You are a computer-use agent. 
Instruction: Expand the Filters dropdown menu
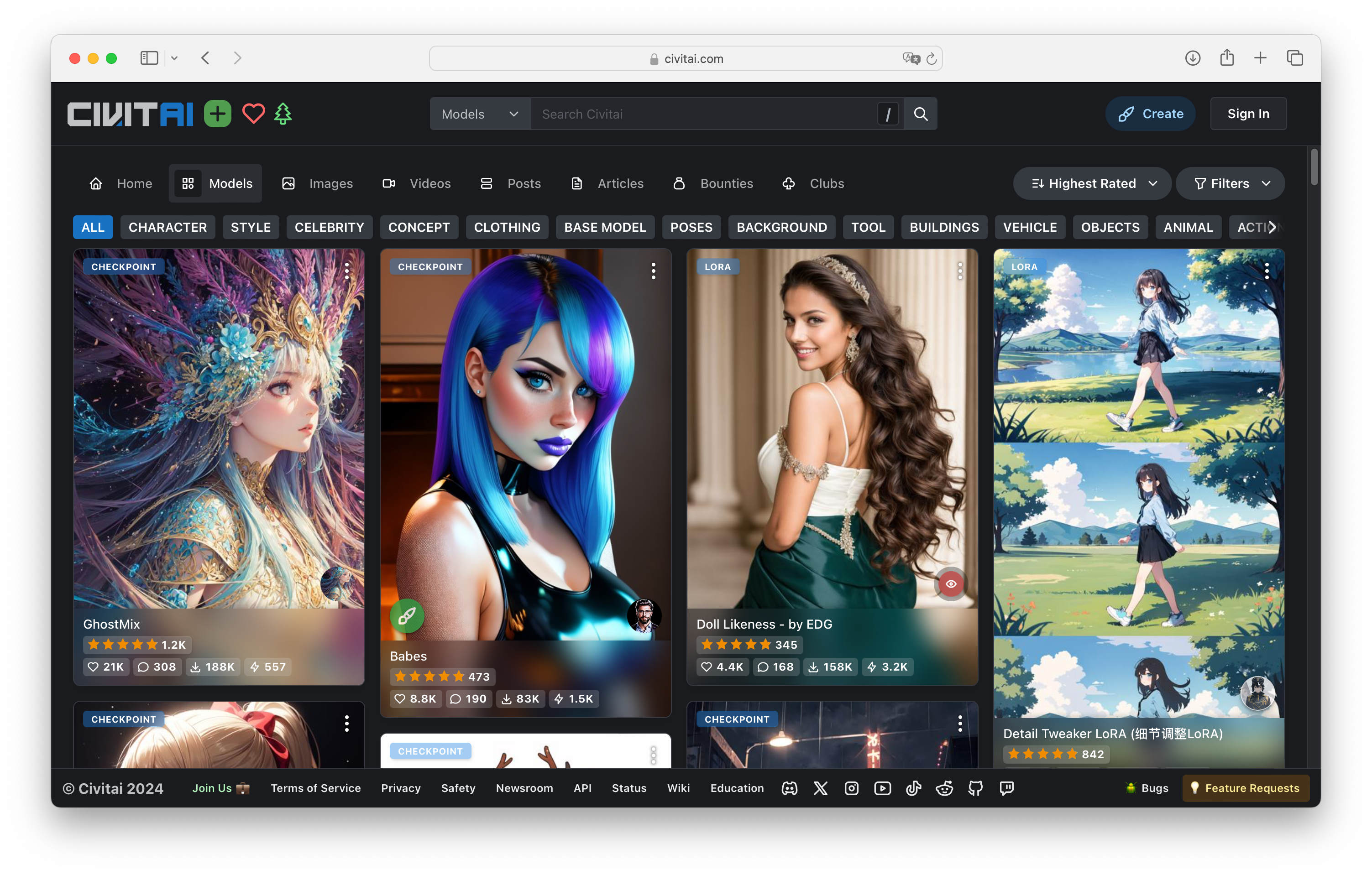1231,183
